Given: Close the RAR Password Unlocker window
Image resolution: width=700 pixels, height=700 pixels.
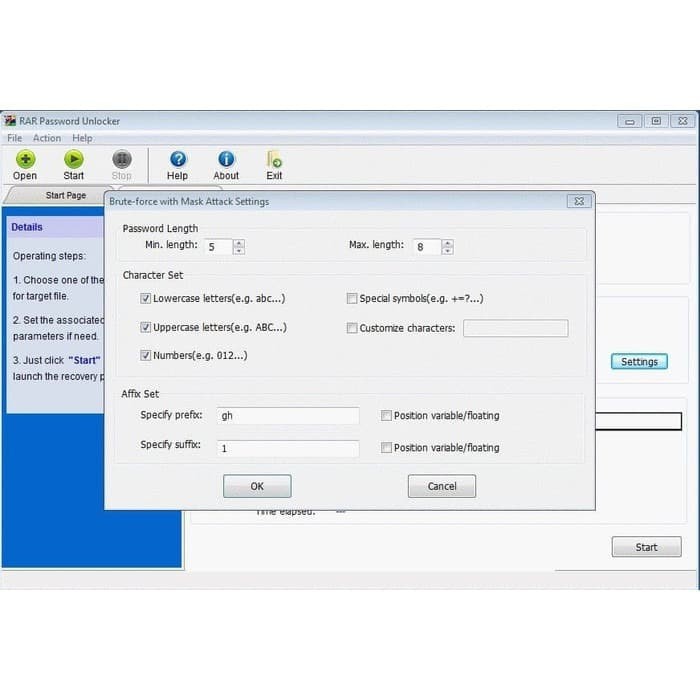Looking at the screenshot, I should [683, 121].
